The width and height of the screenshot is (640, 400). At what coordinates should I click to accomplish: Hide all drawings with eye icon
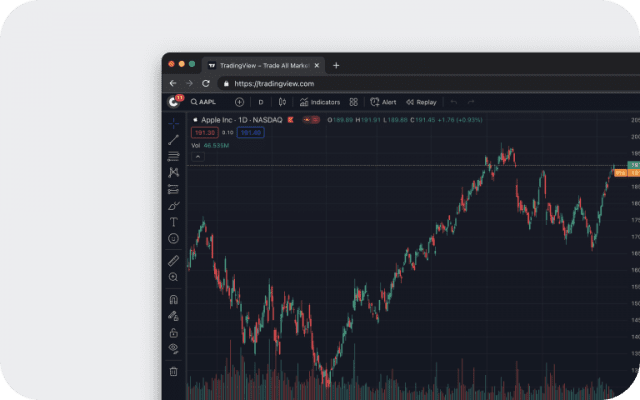[x=173, y=348]
